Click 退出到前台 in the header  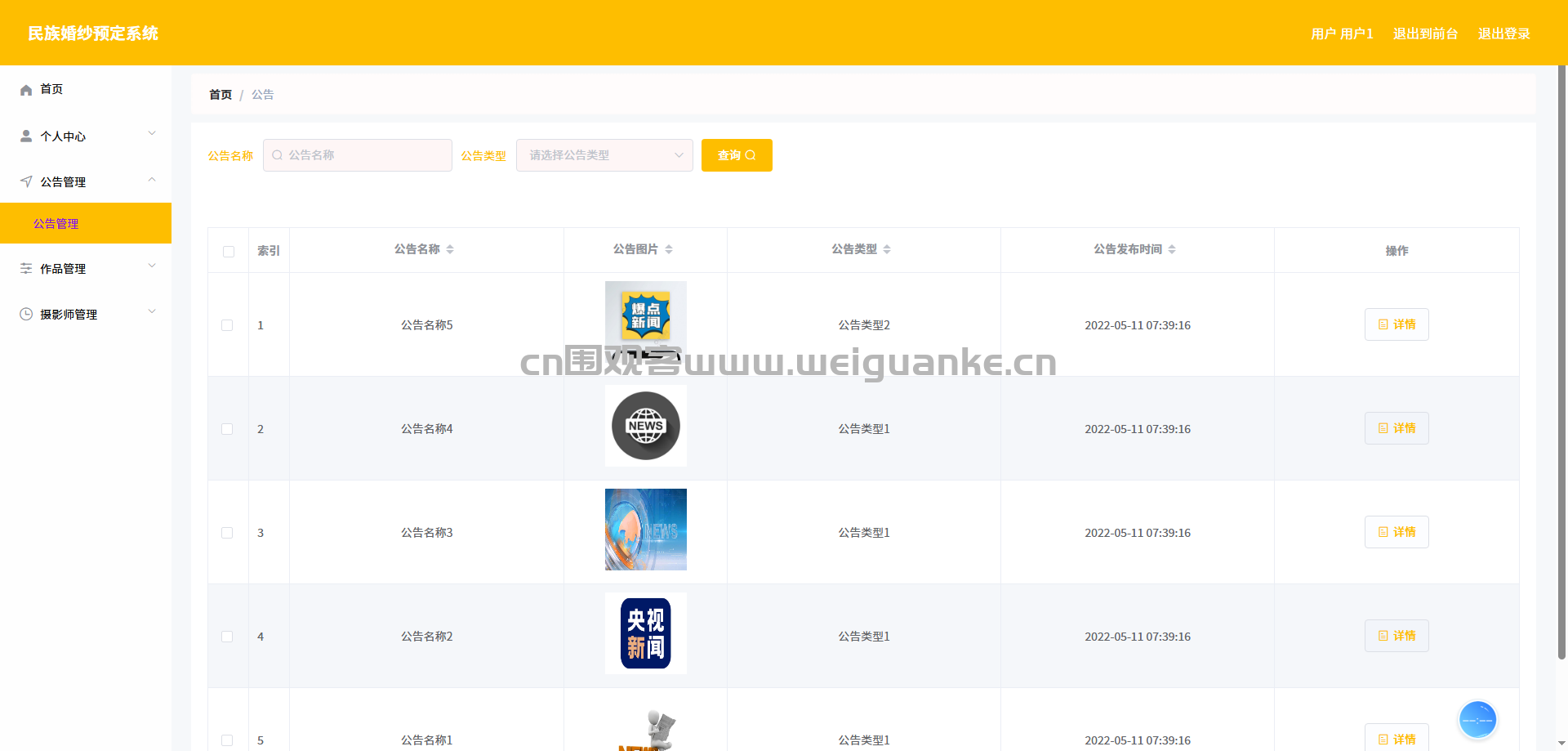tap(1425, 34)
